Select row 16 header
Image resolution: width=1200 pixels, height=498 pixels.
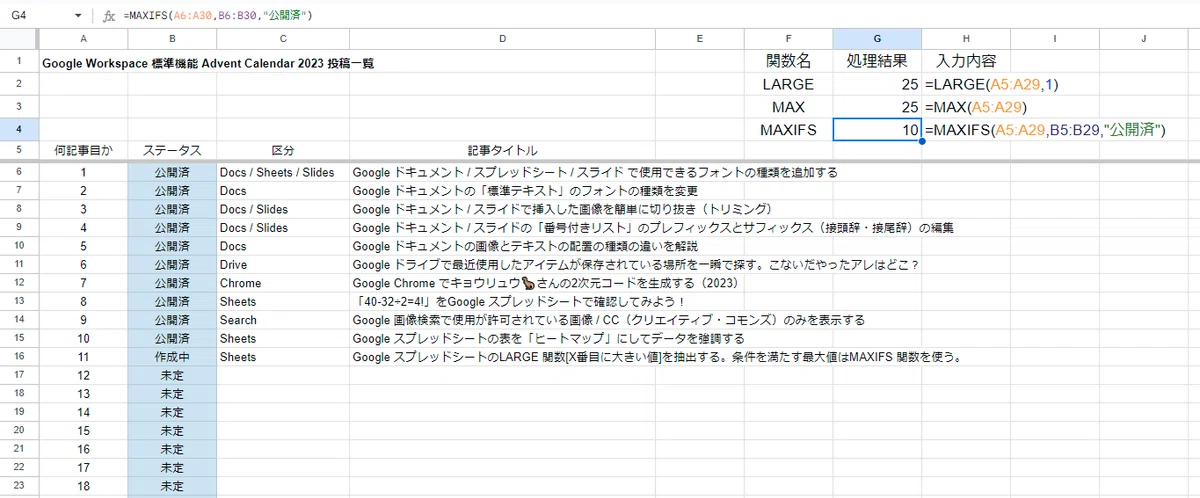(x=19, y=357)
